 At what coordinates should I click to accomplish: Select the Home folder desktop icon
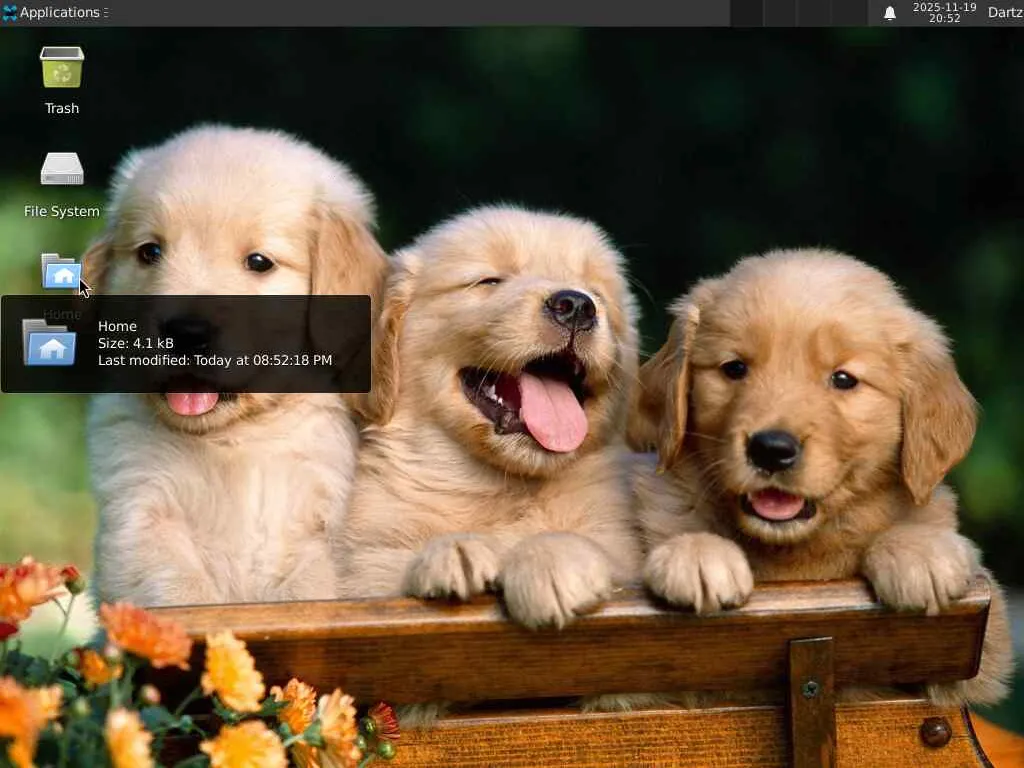coord(62,271)
